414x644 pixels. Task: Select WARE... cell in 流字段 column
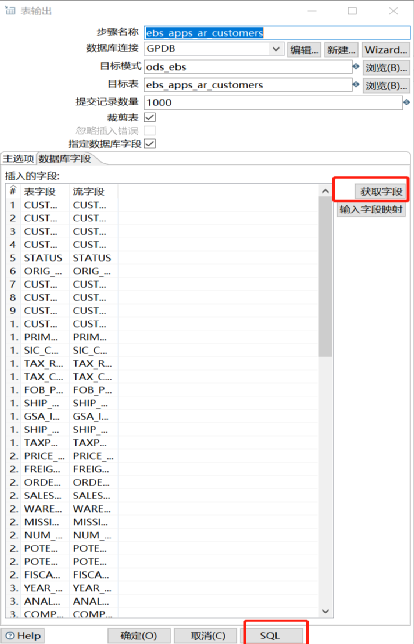[x=92, y=508]
